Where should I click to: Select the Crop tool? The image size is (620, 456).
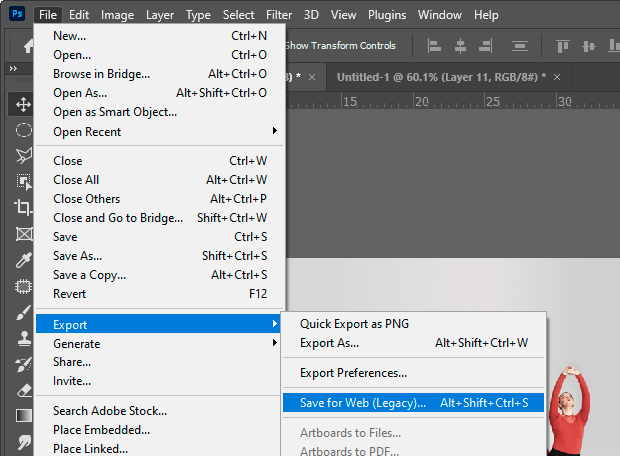pos(22,207)
